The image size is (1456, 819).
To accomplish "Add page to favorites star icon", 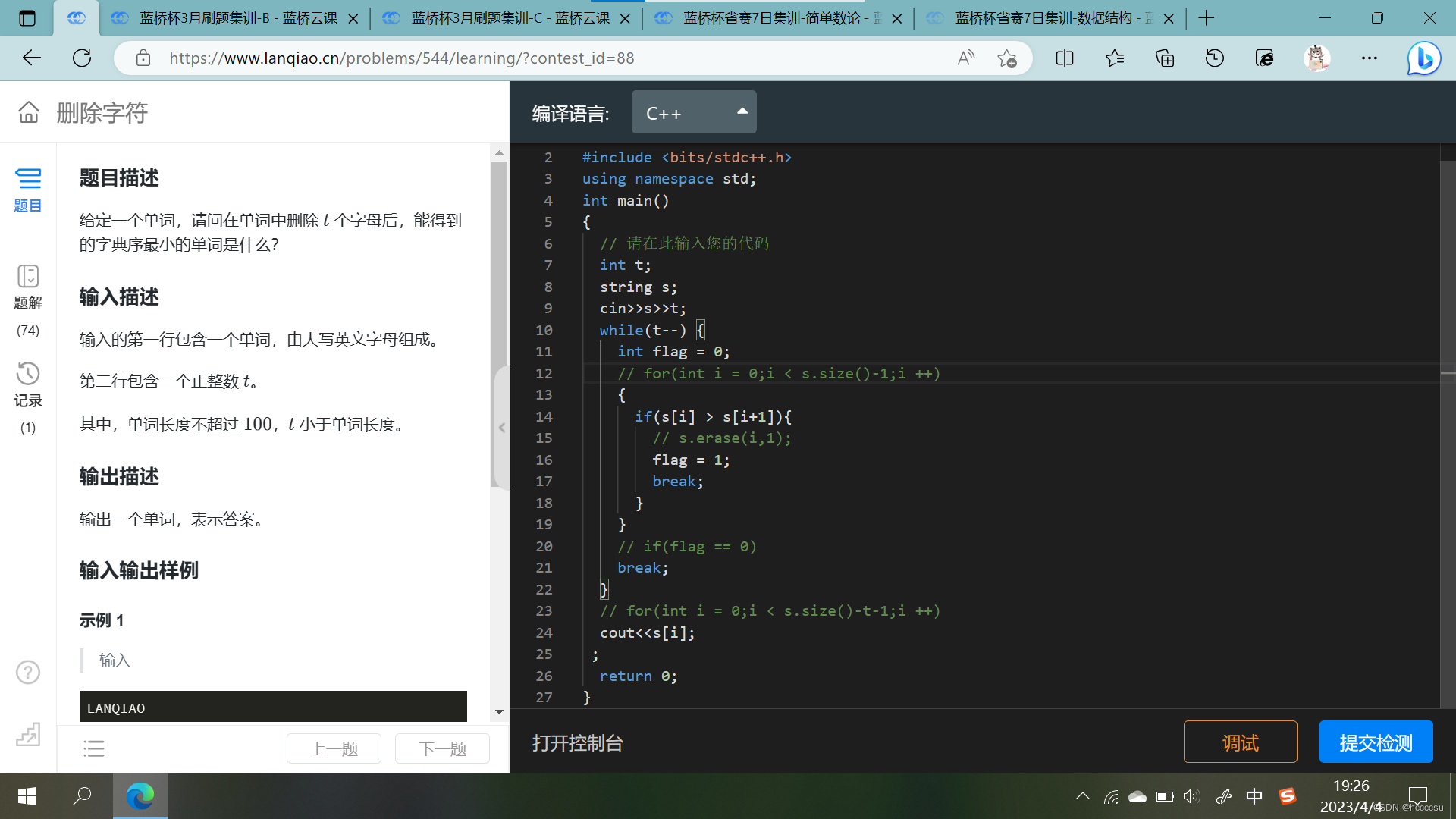I will pos(1007,58).
